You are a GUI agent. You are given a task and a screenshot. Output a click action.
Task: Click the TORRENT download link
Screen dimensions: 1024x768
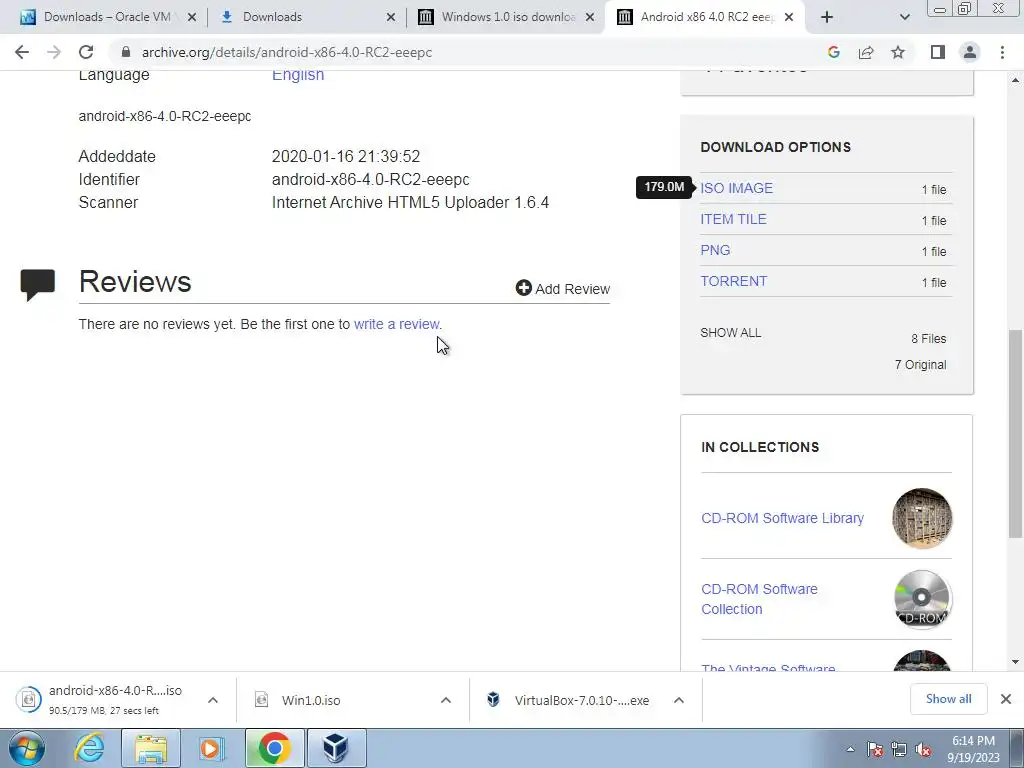point(733,281)
